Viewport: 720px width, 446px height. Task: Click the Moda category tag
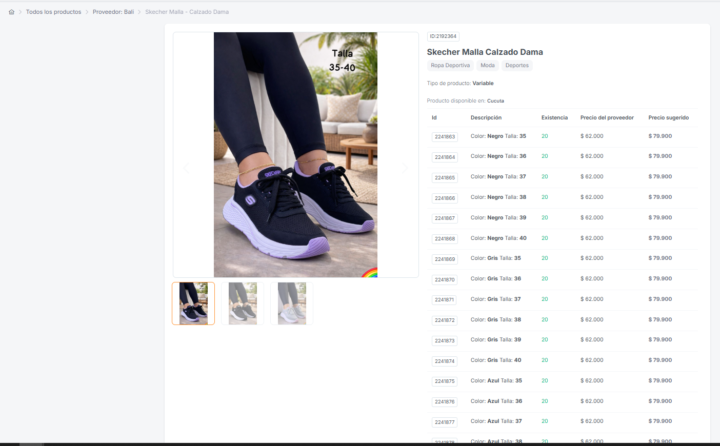(x=488, y=65)
